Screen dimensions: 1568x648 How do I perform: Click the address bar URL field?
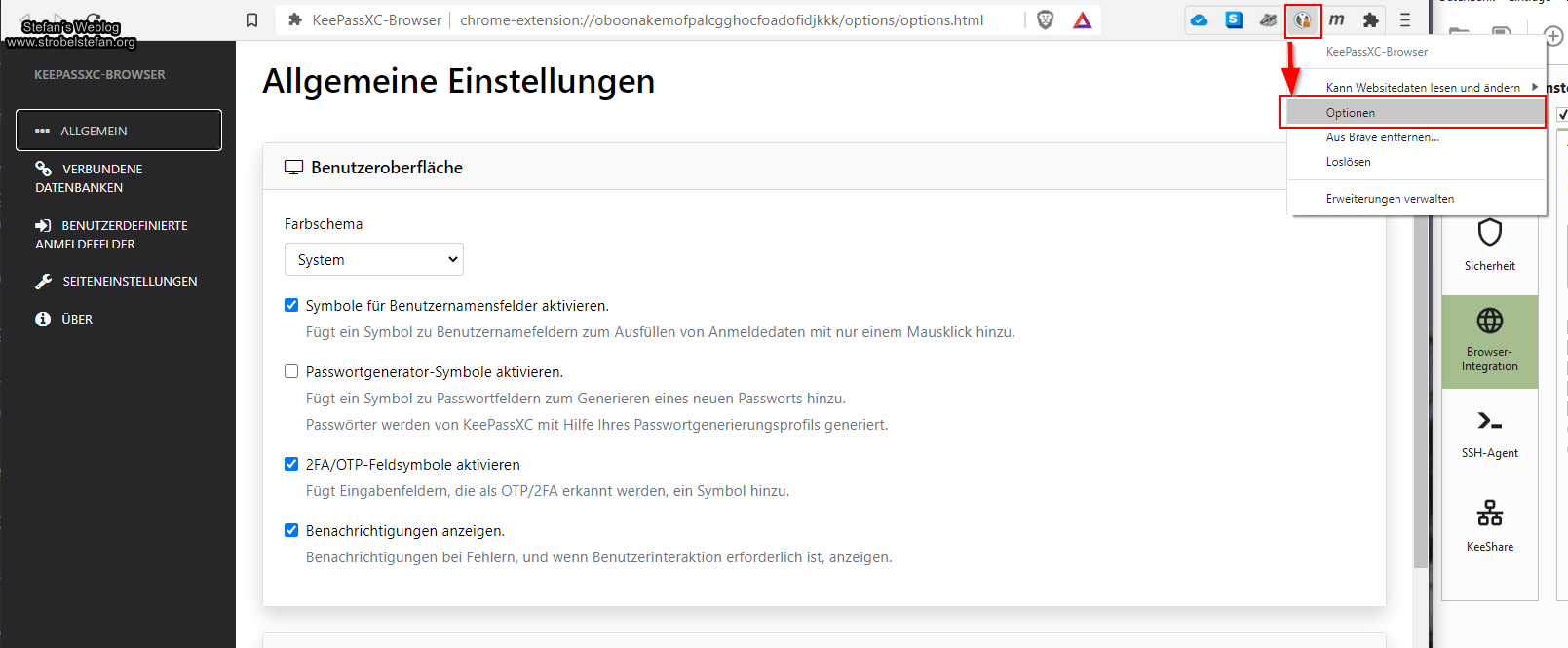click(x=721, y=19)
